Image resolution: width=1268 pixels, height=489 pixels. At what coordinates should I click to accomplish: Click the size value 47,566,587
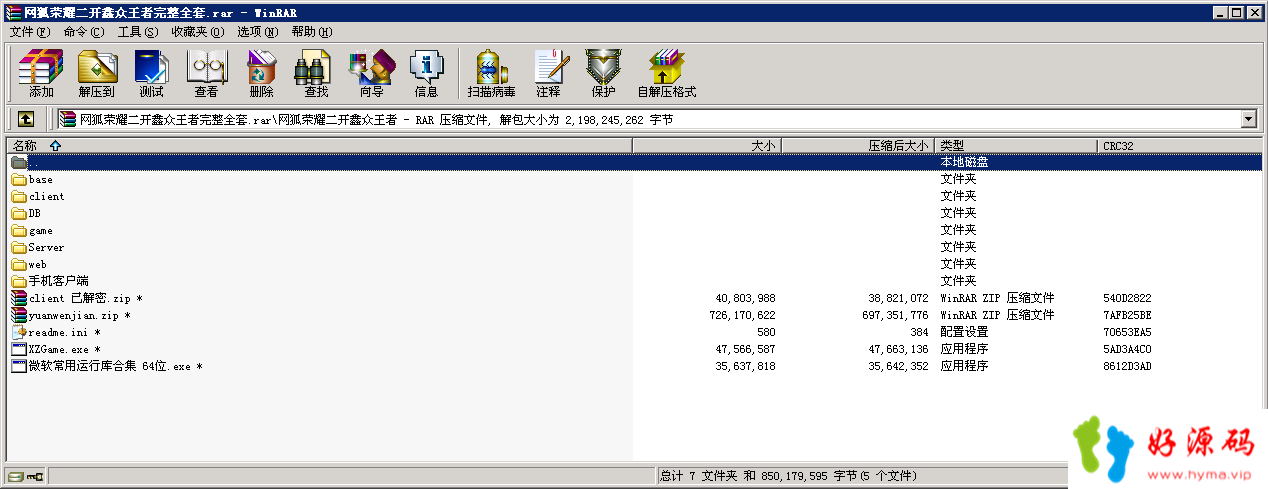pyautogui.click(x=745, y=349)
